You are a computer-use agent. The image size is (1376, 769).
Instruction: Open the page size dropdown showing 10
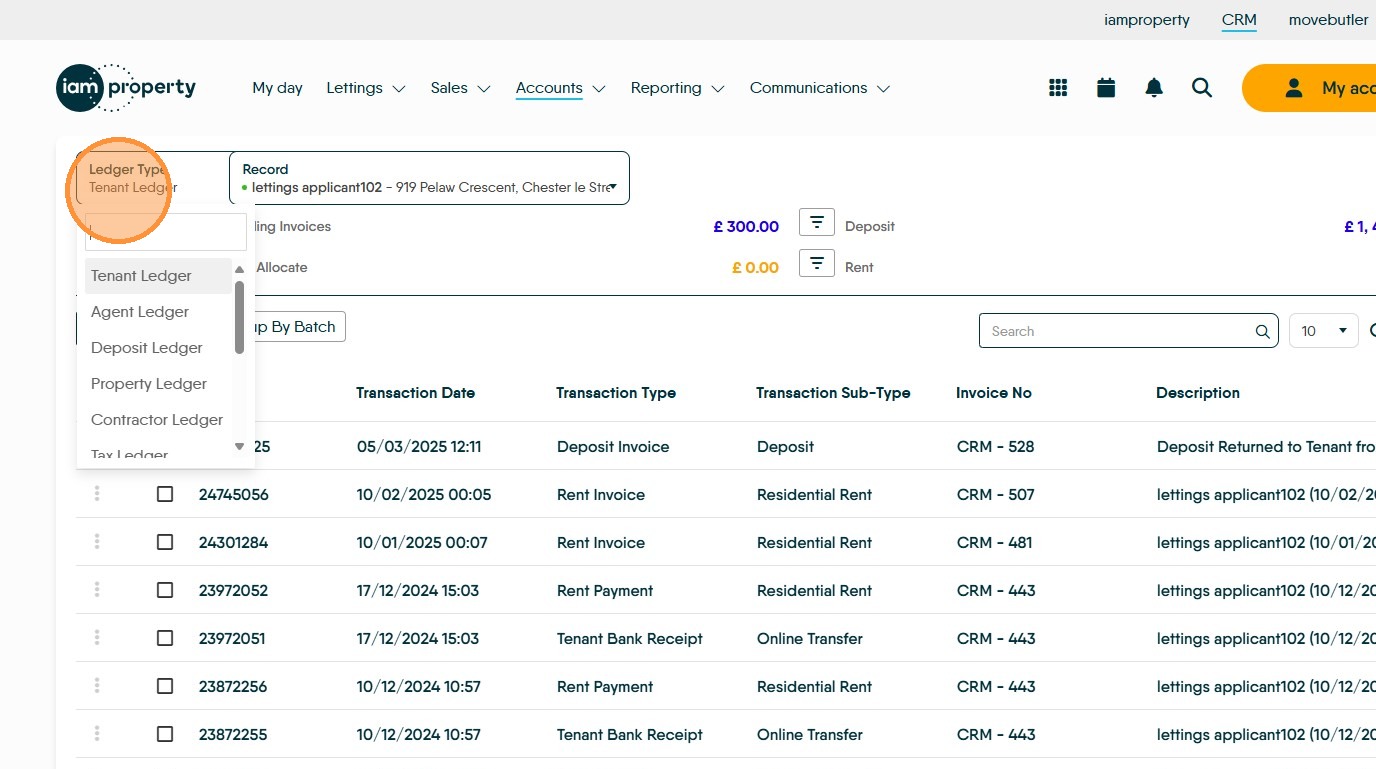click(x=1323, y=331)
